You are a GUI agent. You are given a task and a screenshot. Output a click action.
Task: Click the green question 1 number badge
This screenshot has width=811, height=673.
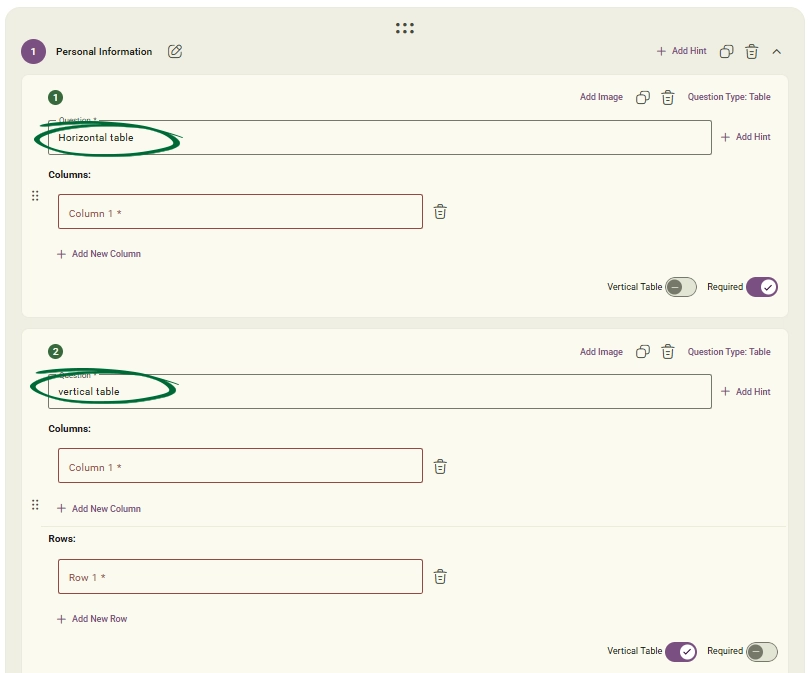pos(55,97)
